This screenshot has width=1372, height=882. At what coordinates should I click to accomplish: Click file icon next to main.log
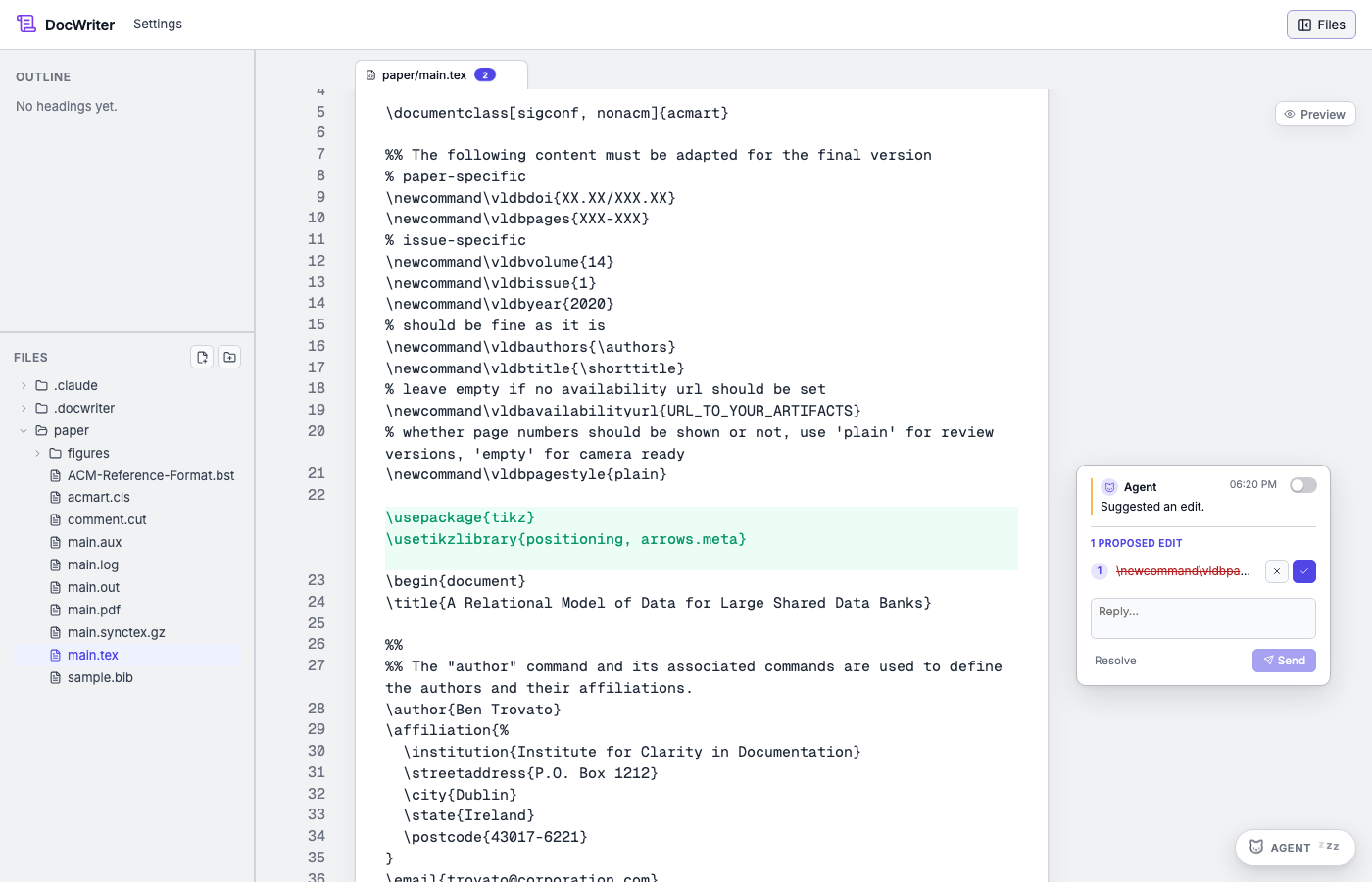point(56,564)
